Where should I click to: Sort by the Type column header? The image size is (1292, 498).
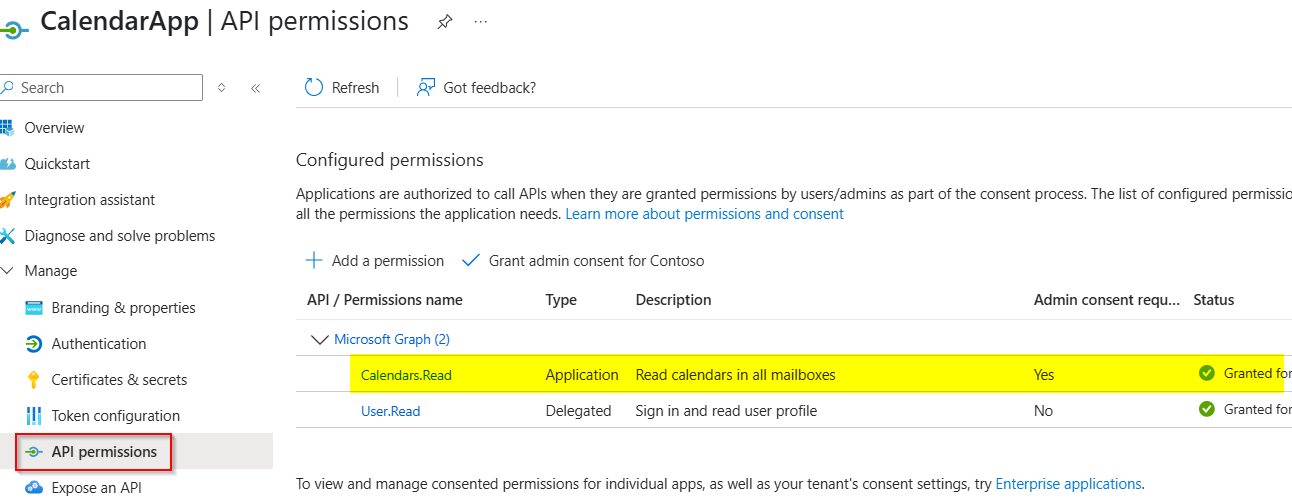point(561,300)
